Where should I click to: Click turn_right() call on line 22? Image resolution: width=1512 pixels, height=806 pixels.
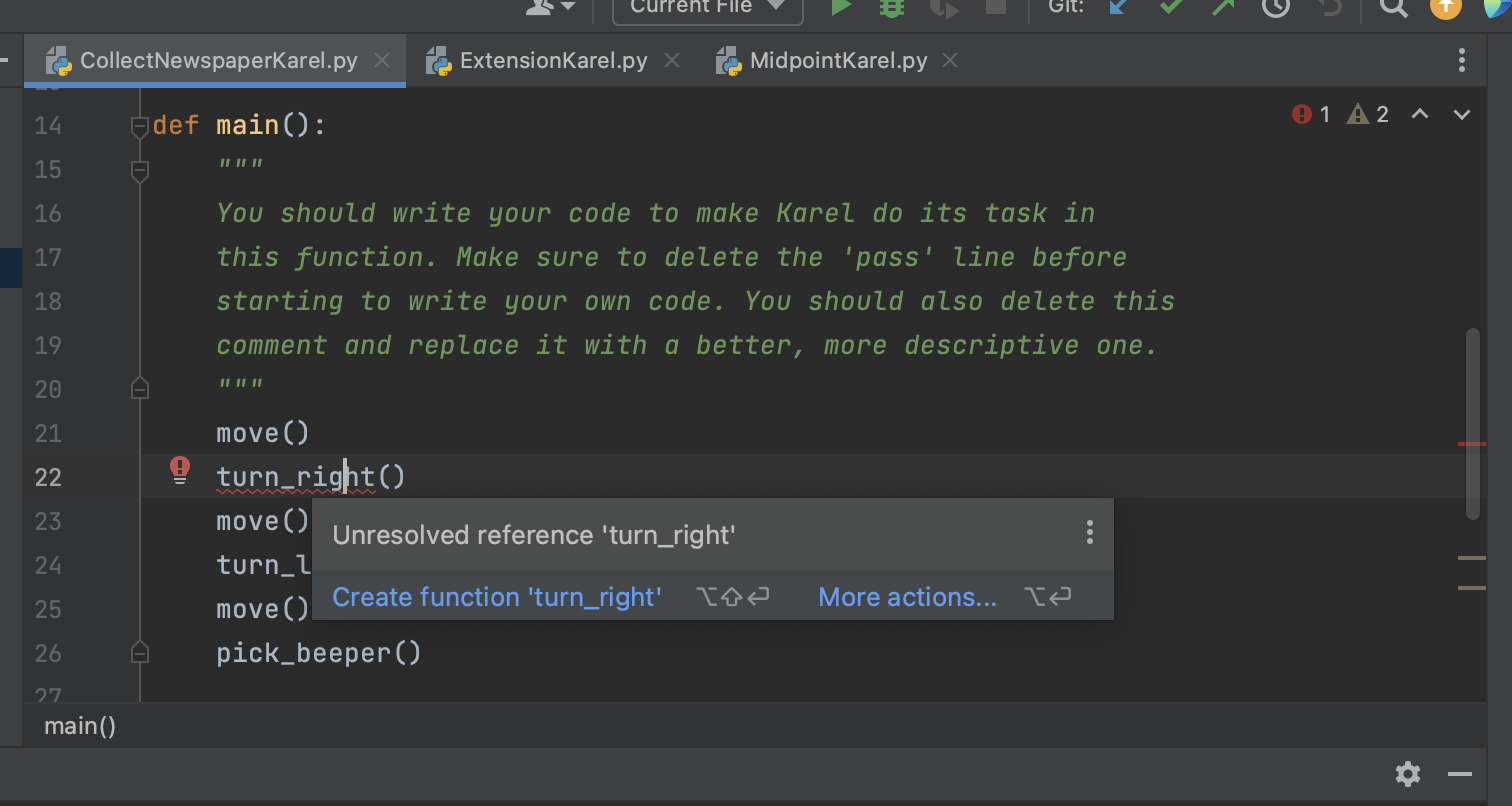(x=311, y=477)
